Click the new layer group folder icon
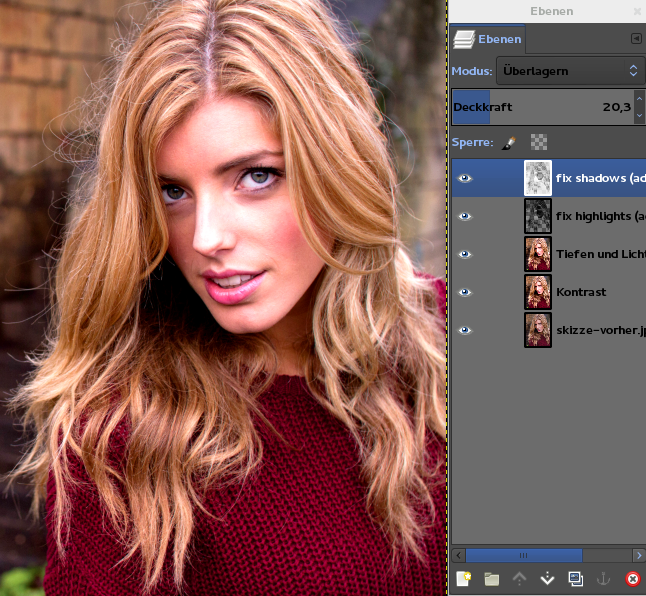 [x=491, y=578]
